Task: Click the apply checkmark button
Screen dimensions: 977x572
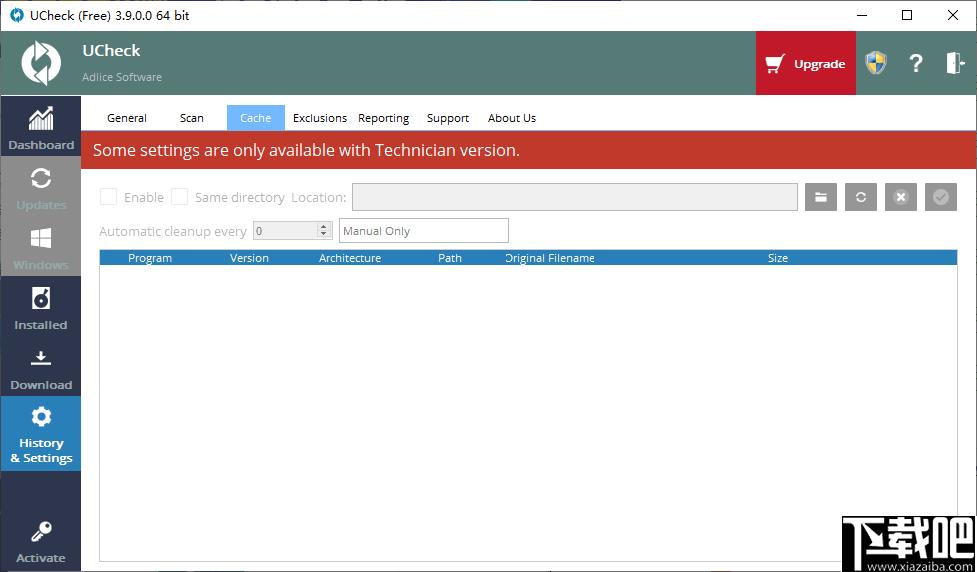Action: [x=941, y=197]
